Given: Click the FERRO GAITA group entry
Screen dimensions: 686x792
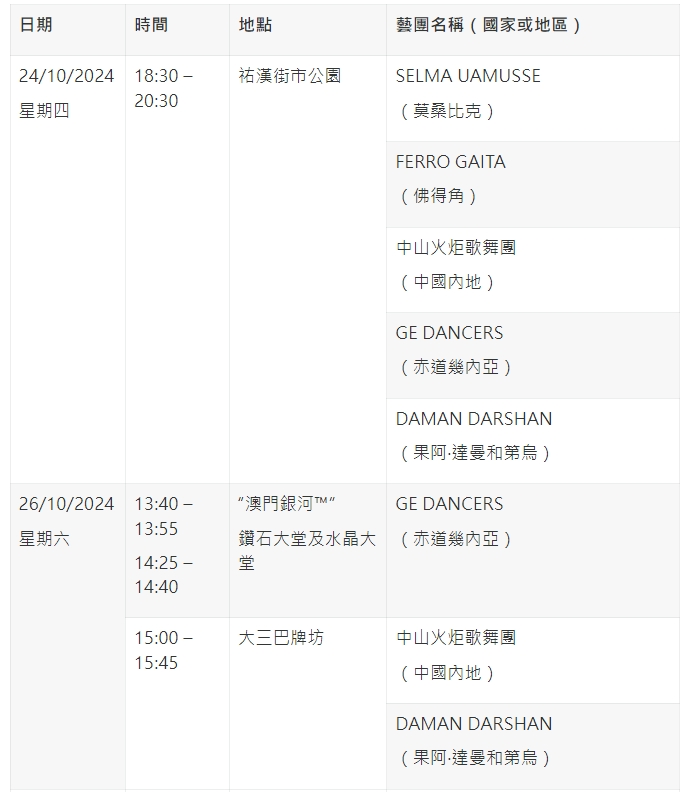Looking at the screenshot, I should point(533,184).
